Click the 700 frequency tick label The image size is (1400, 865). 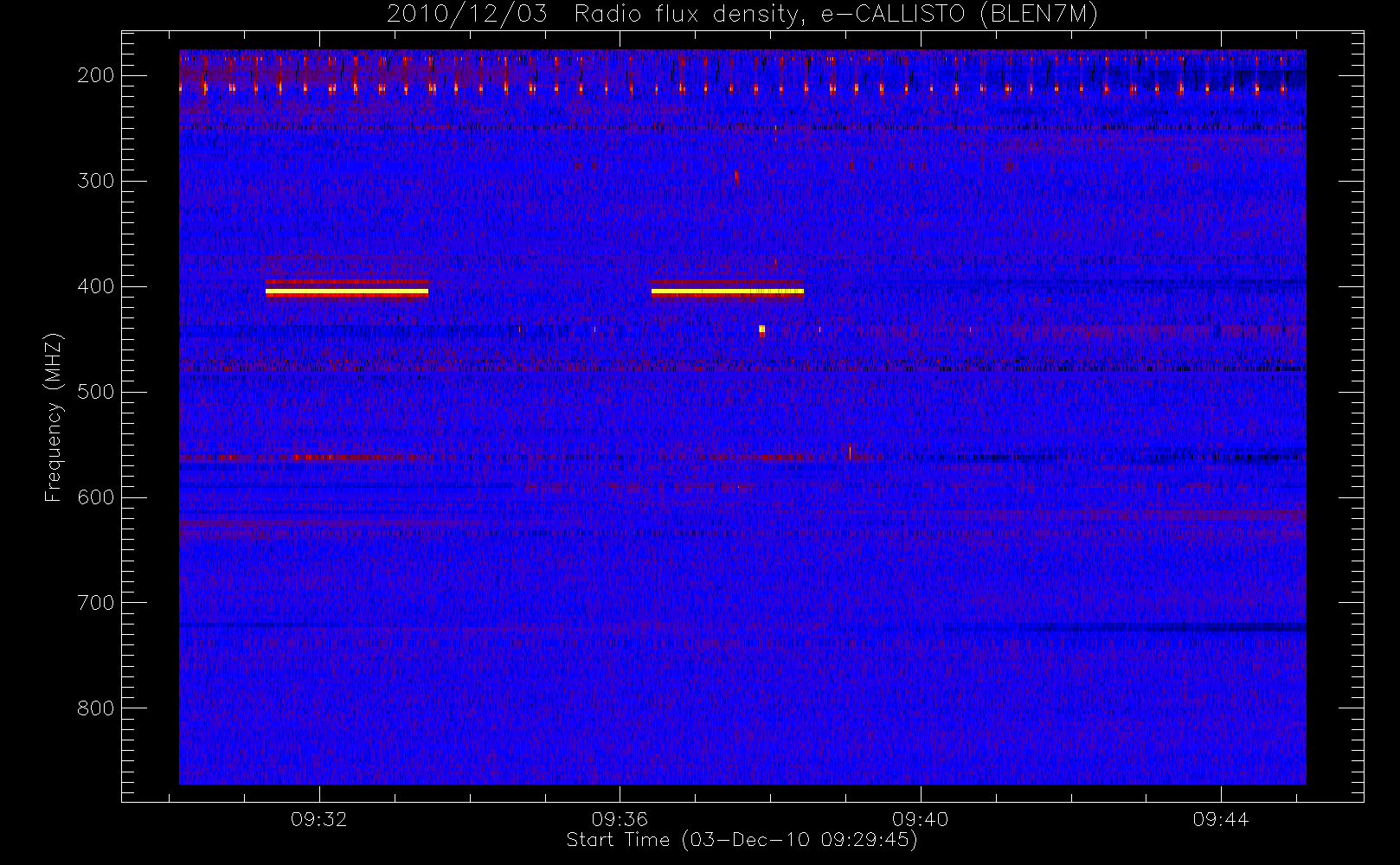pos(95,603)
